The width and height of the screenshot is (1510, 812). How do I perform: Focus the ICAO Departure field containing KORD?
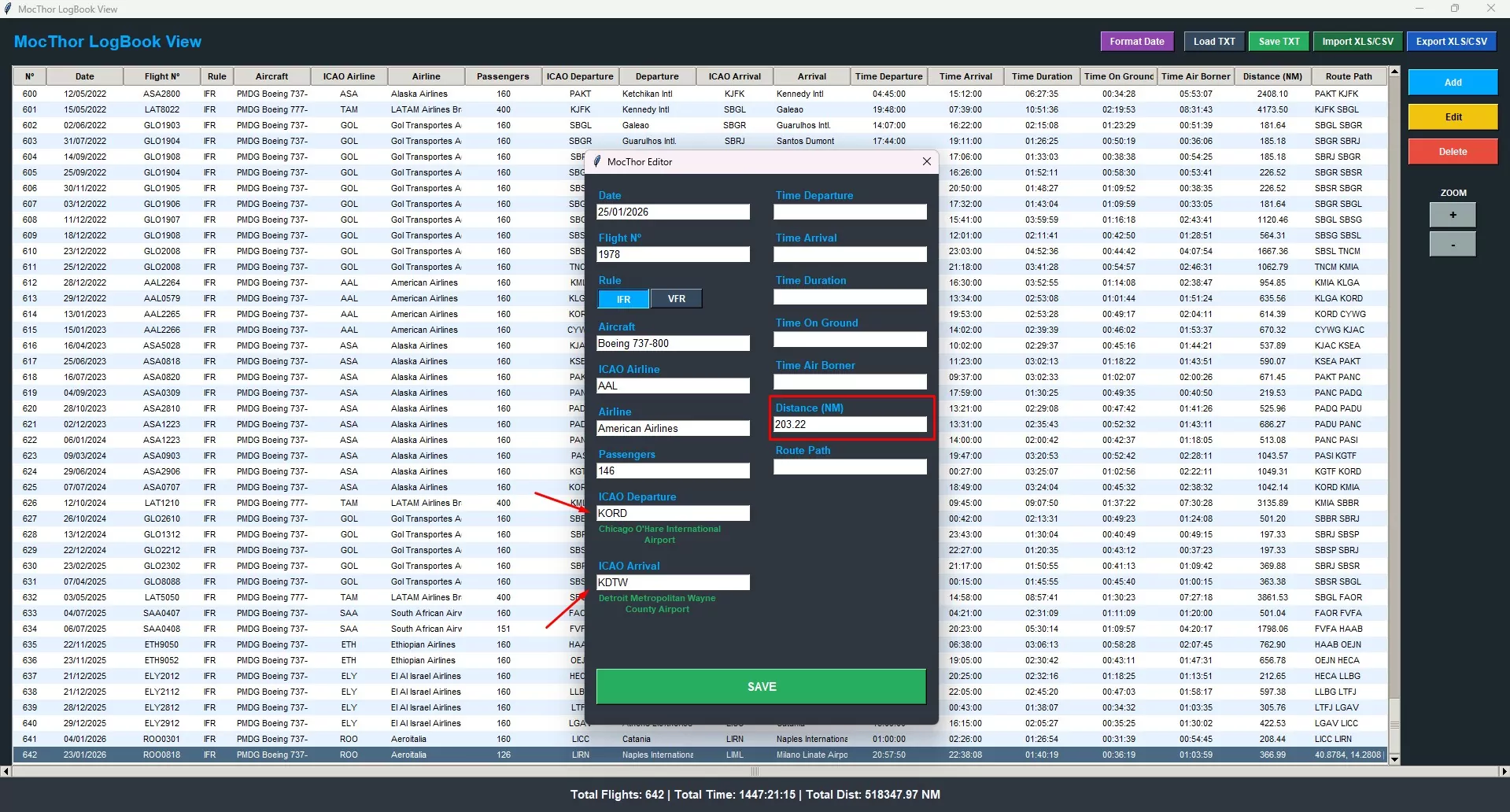[672, 513]
